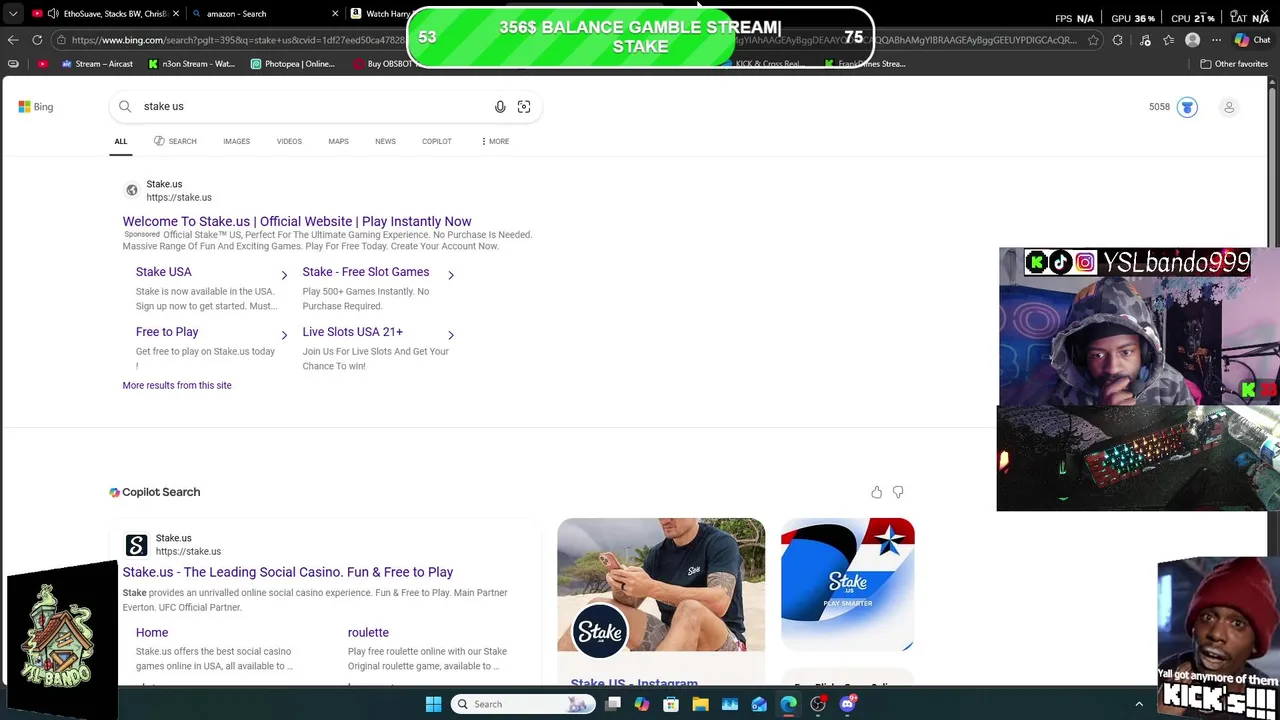Expand arrow next to Free Slot Games

451,275
